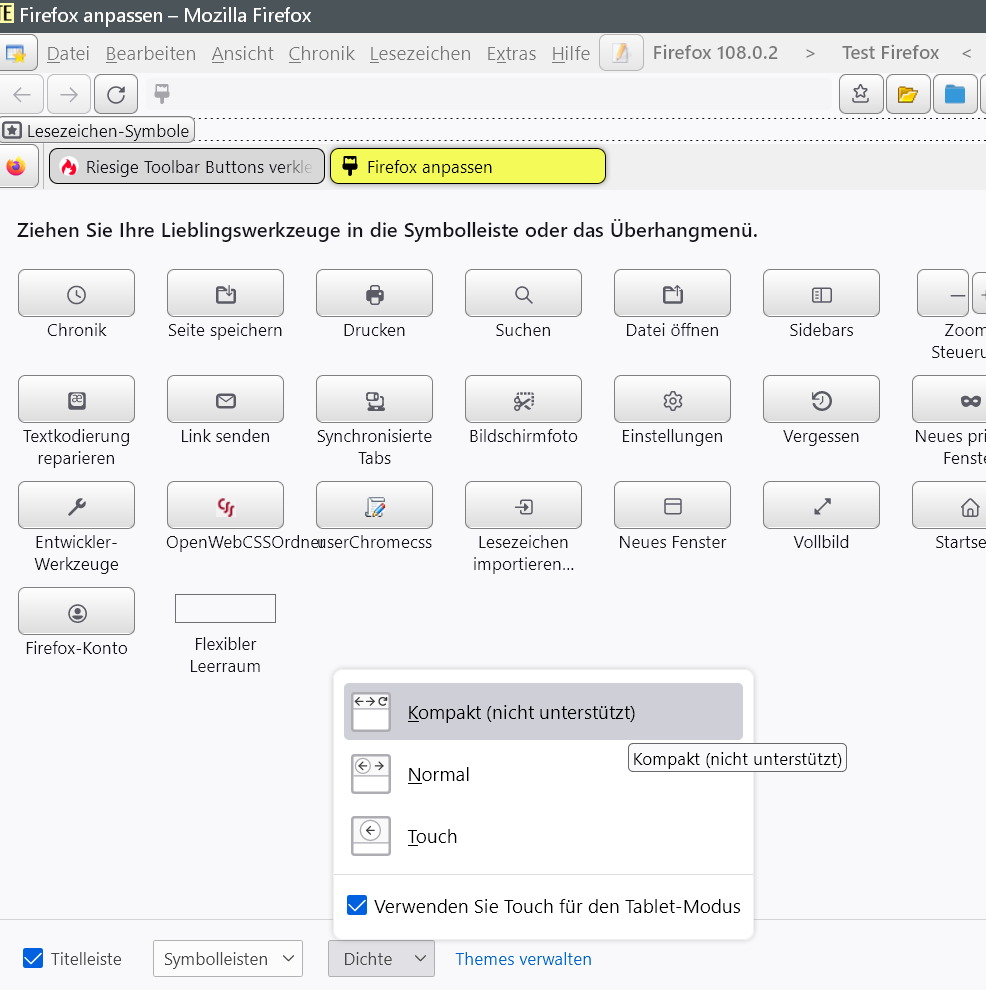Click the Chronik history icon
This screenshot has width=986, height=990.
tap(76, 294)
